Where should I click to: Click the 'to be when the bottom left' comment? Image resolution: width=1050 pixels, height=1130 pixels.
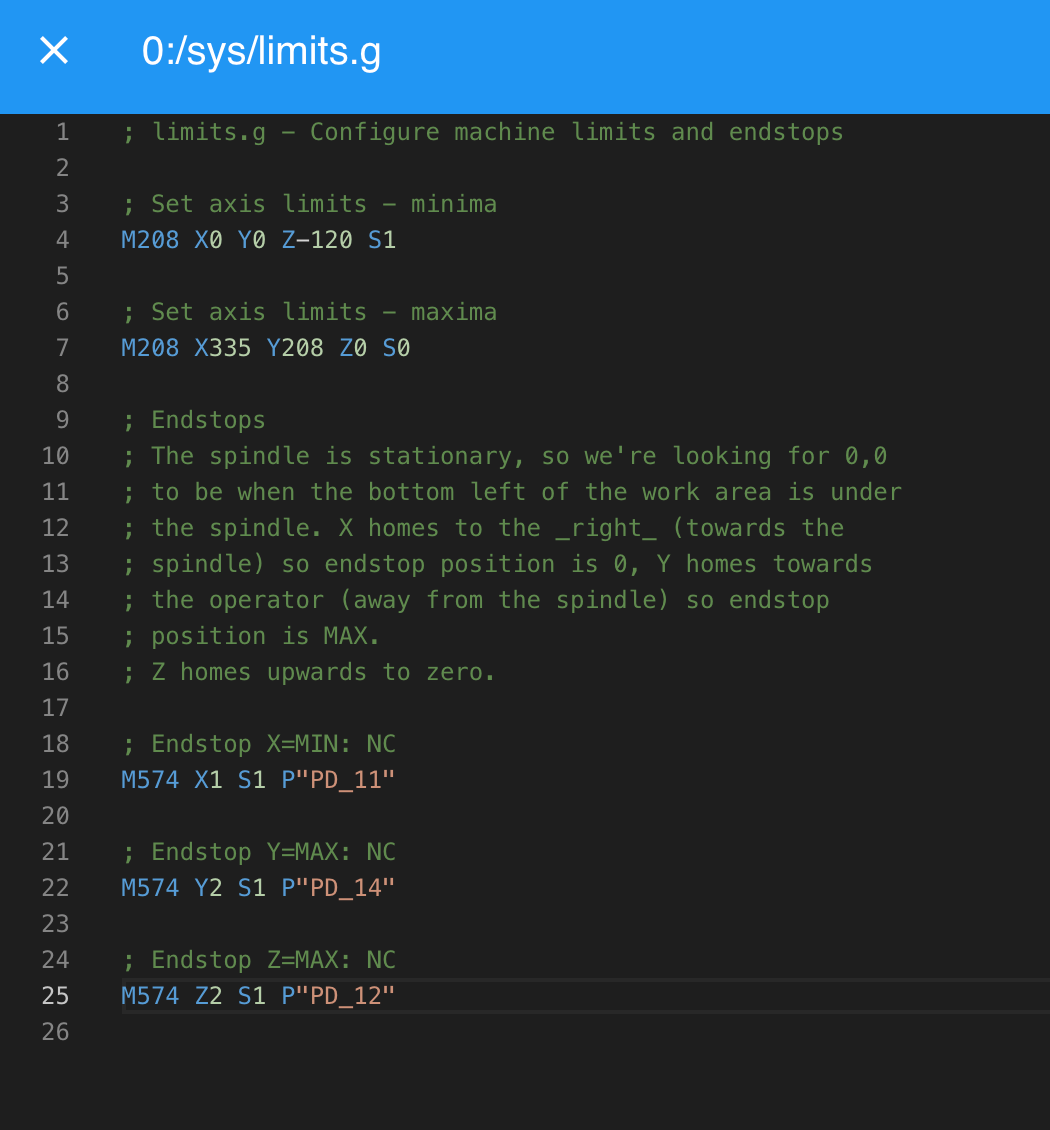[x=512, y=492]
